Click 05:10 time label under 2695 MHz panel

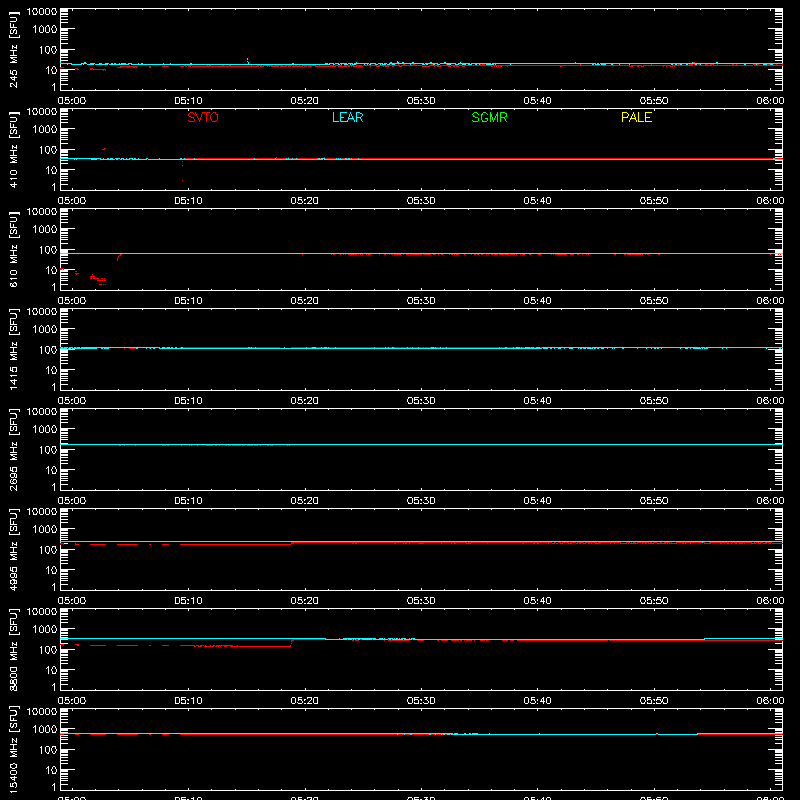[188, 501]
